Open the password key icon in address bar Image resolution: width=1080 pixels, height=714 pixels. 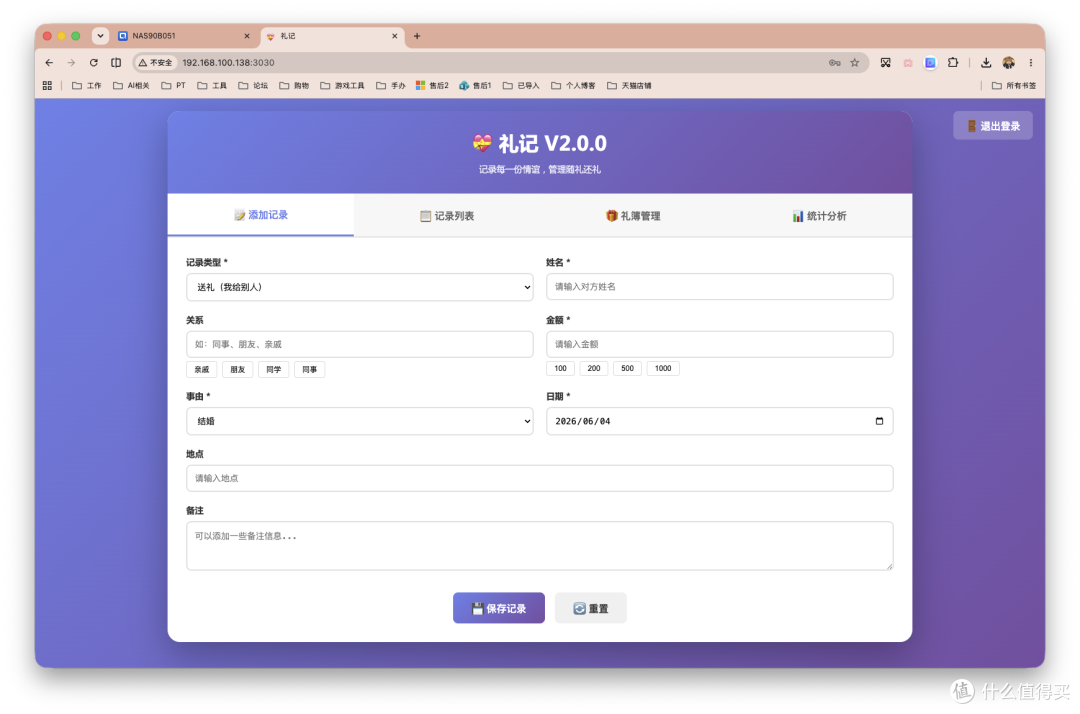[x=835, y=63]
